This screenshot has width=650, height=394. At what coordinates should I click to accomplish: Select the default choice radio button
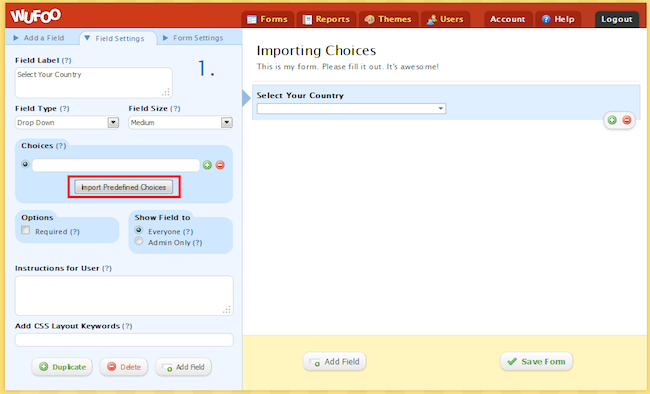[x=25, y=164]
